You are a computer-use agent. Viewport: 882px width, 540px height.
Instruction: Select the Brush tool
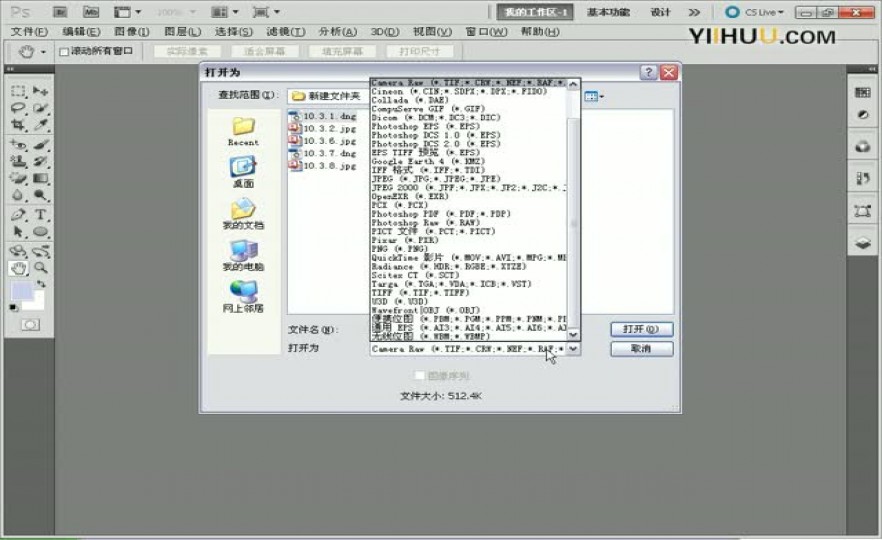tap(40, 145)
